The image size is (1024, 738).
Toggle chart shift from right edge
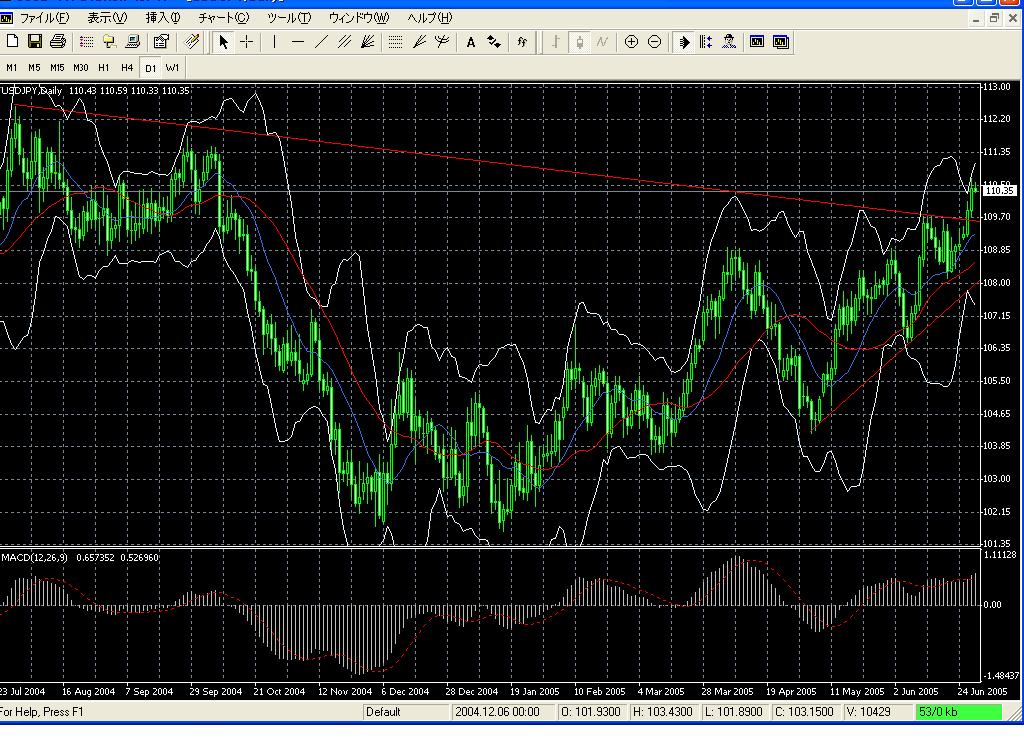click(x=706, y=41)
